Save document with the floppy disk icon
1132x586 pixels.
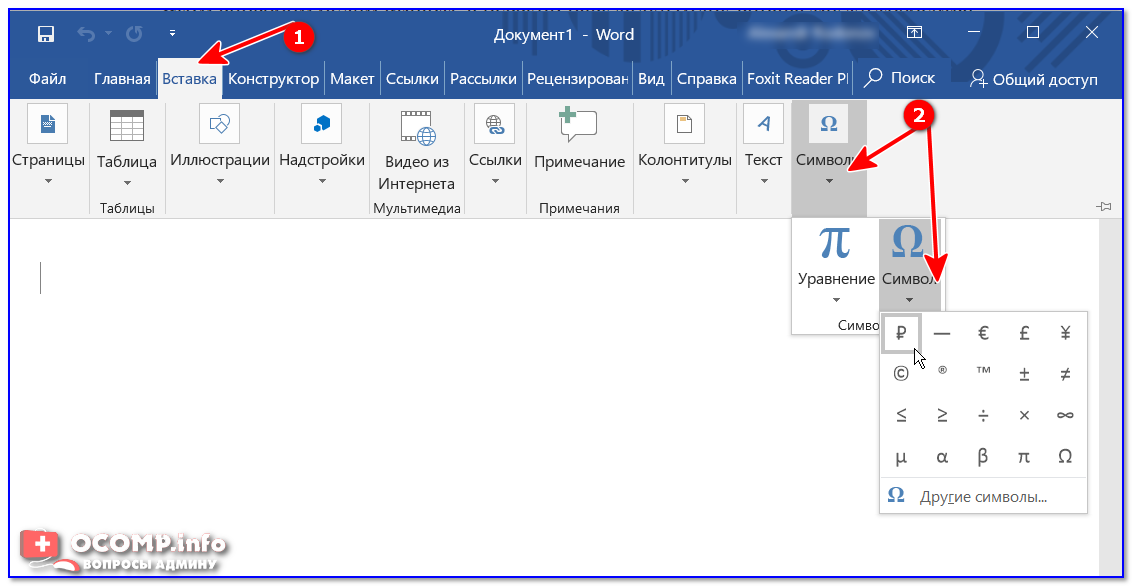[46, 34]
